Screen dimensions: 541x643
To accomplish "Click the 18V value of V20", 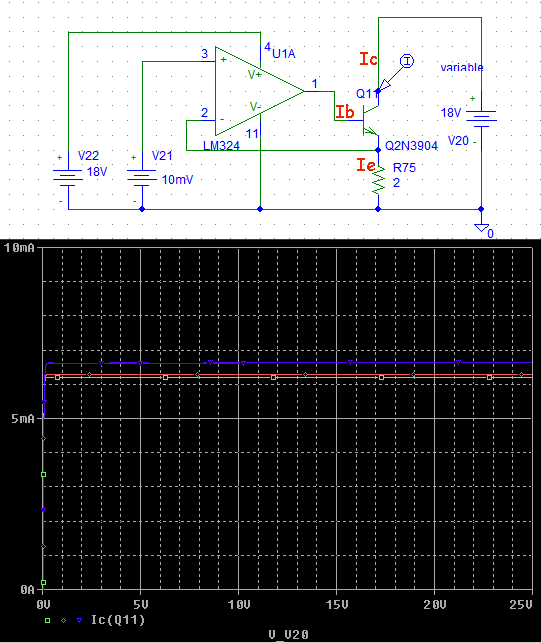I will [451, 112].
